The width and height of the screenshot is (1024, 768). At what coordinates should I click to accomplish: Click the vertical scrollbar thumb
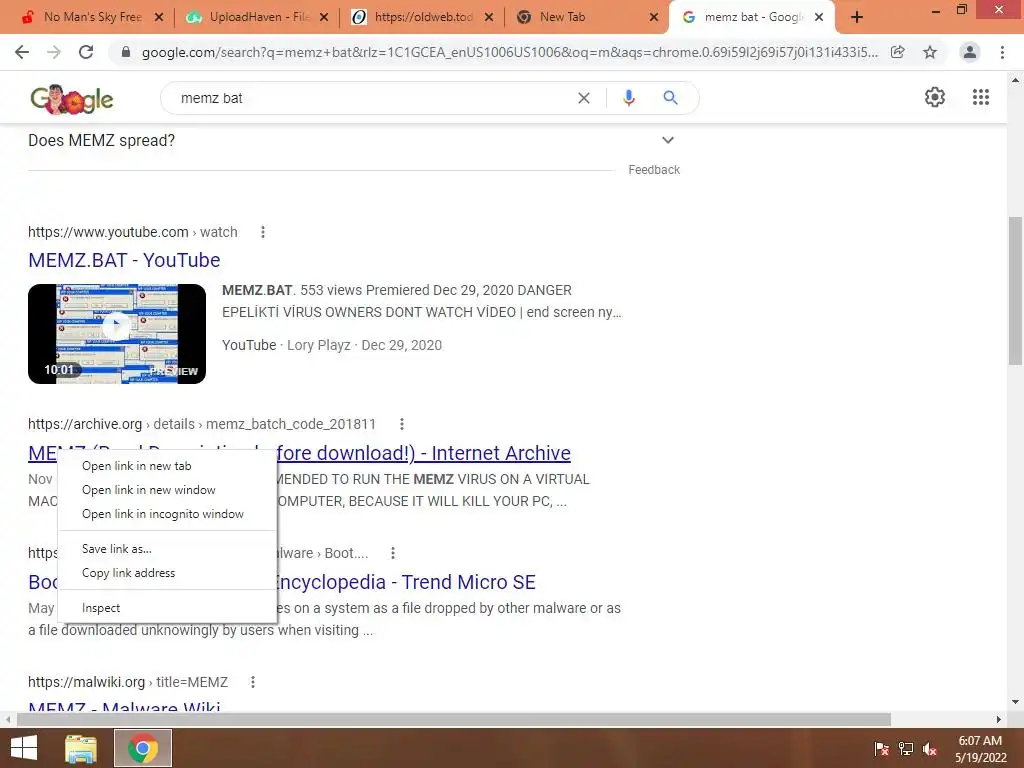coord(1015,291)
